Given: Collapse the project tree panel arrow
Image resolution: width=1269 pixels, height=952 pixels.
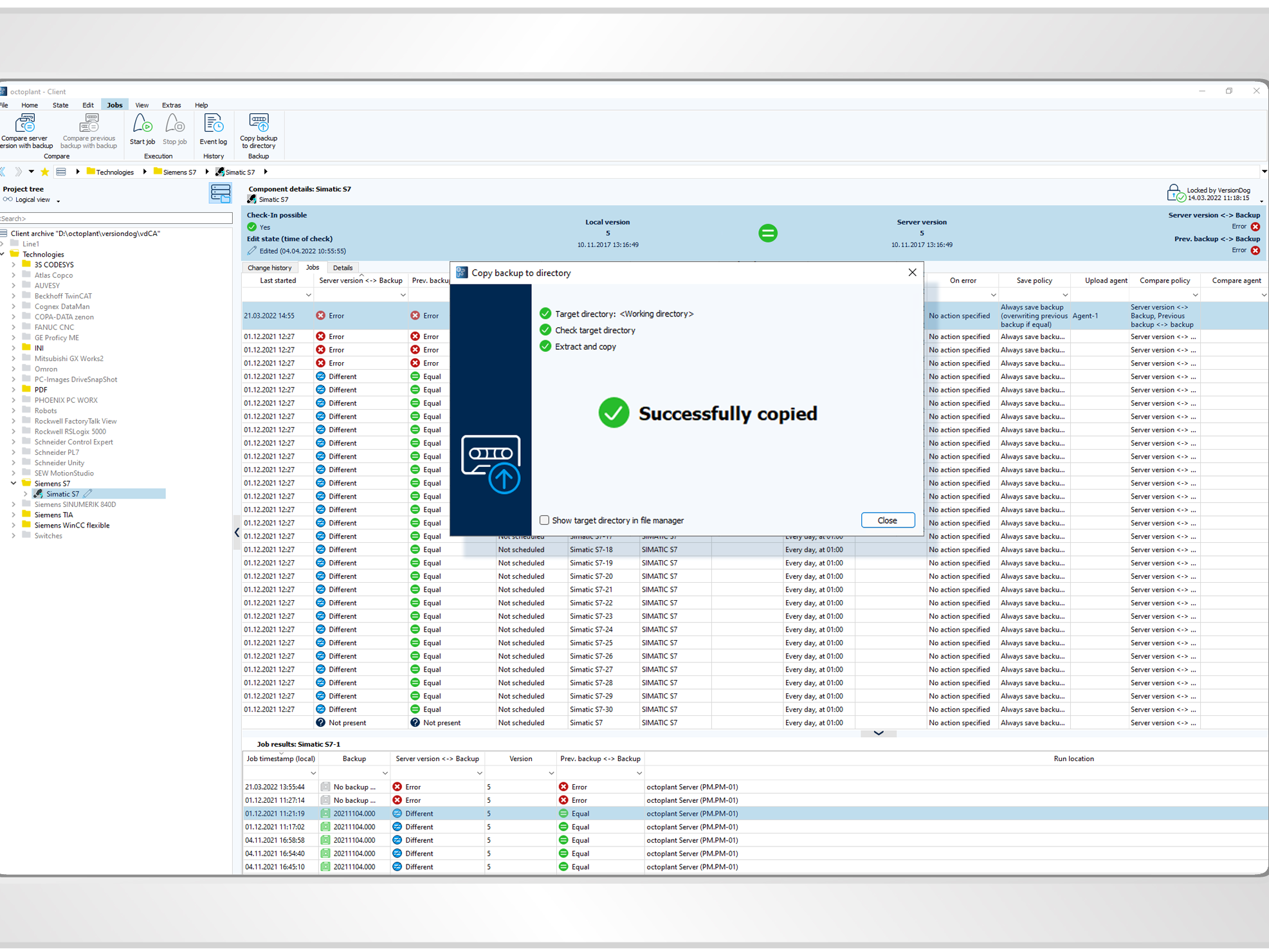Looking at the screenshot, I should (237, 533).
